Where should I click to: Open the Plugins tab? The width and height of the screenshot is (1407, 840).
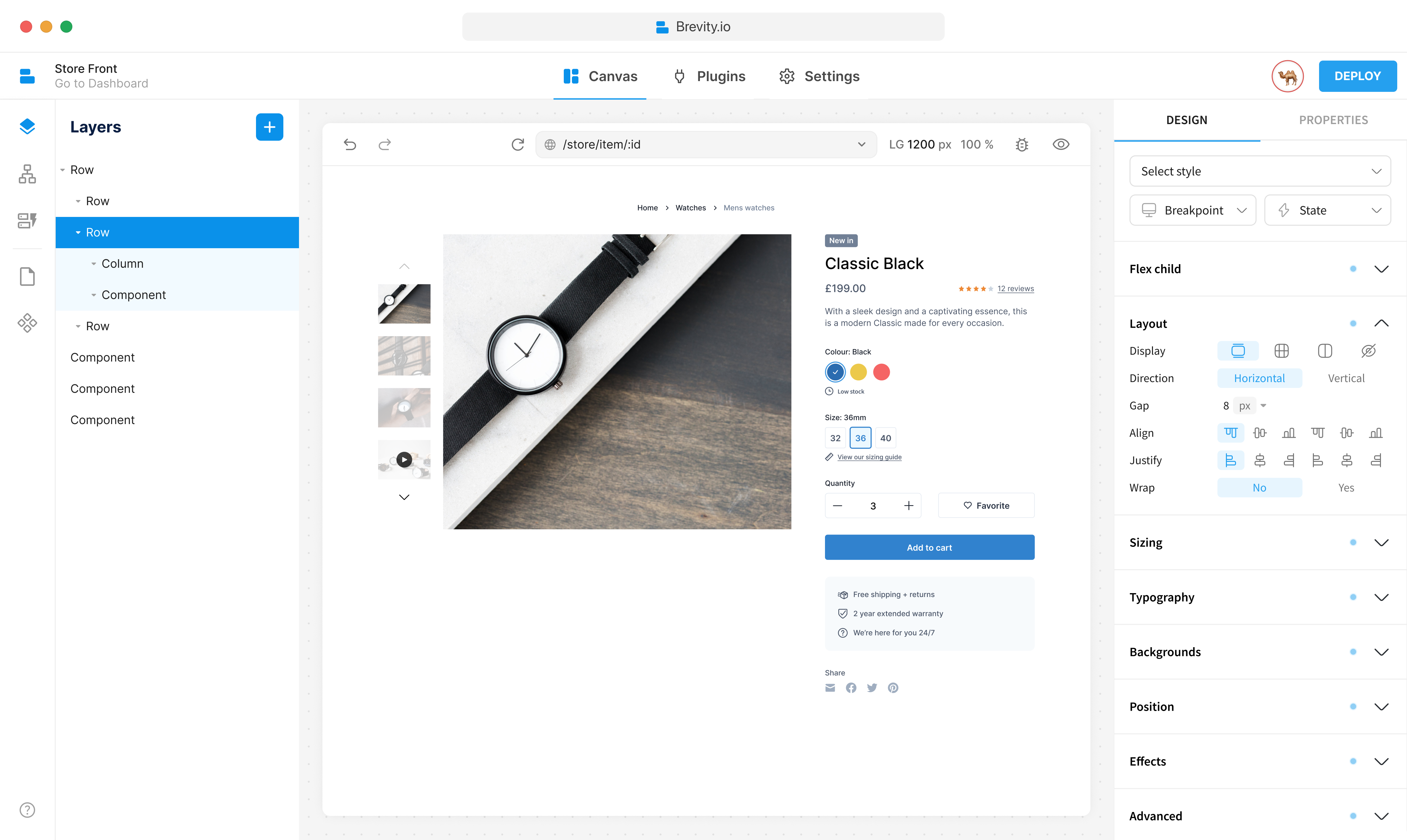[709, 76]
